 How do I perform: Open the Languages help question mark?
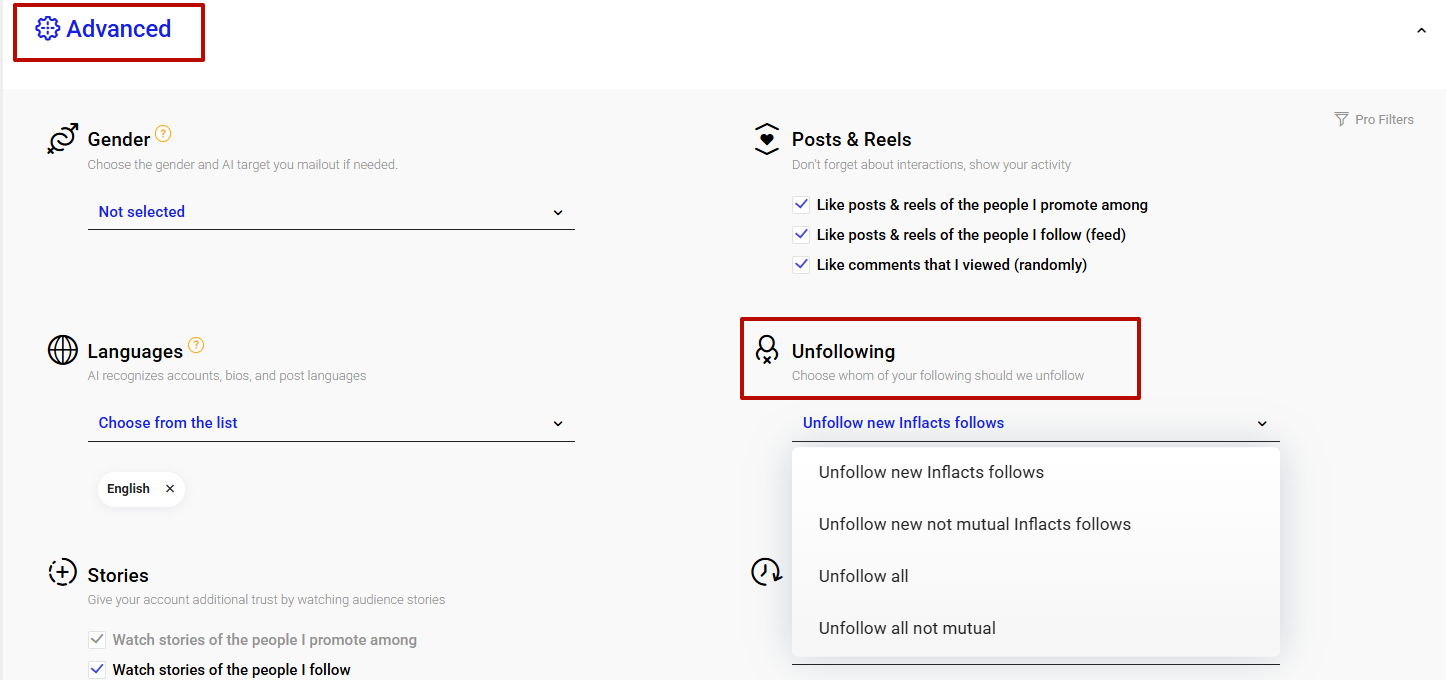tap(196, 347)
